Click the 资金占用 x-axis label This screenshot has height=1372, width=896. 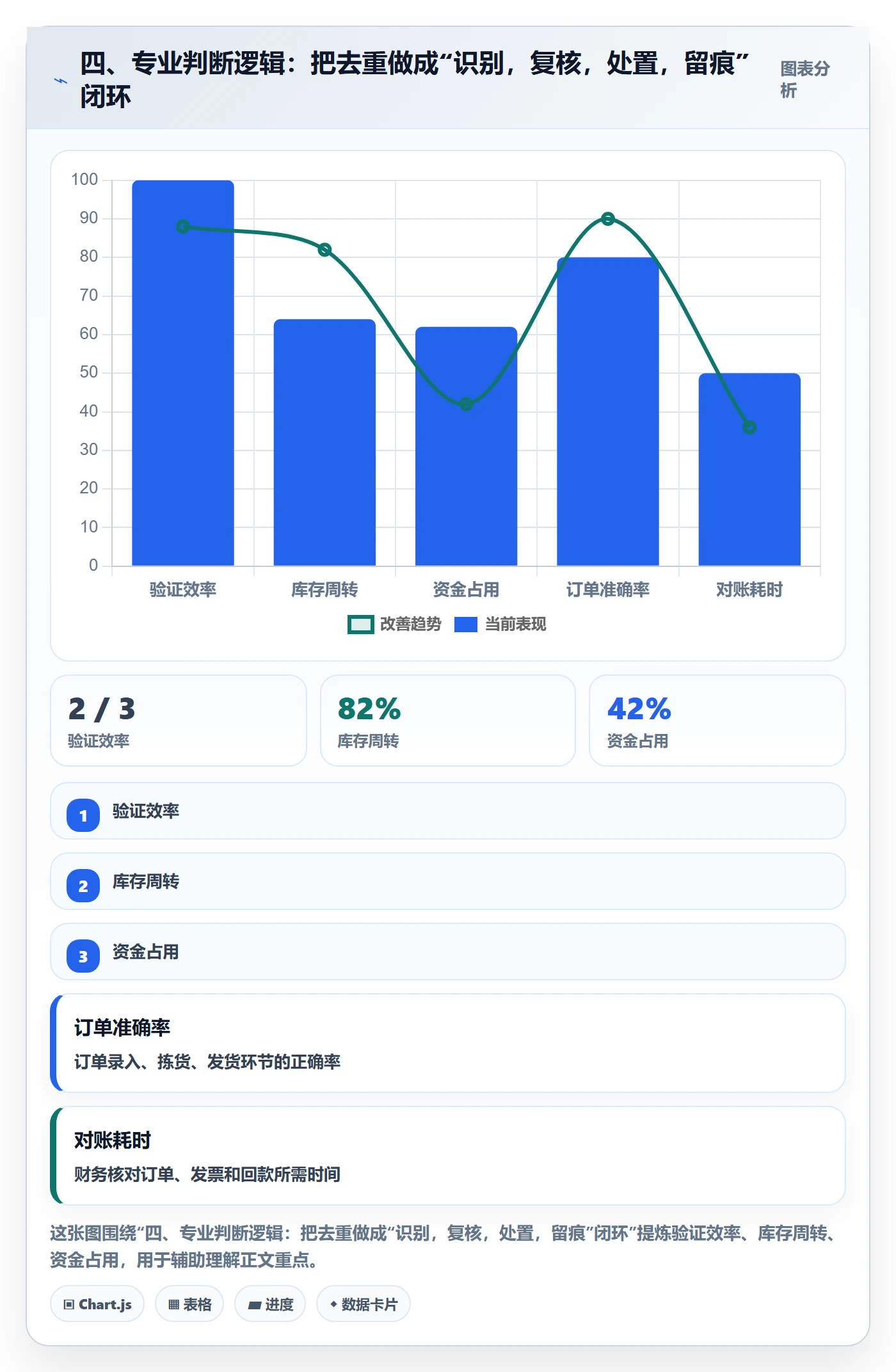point(466,589)
